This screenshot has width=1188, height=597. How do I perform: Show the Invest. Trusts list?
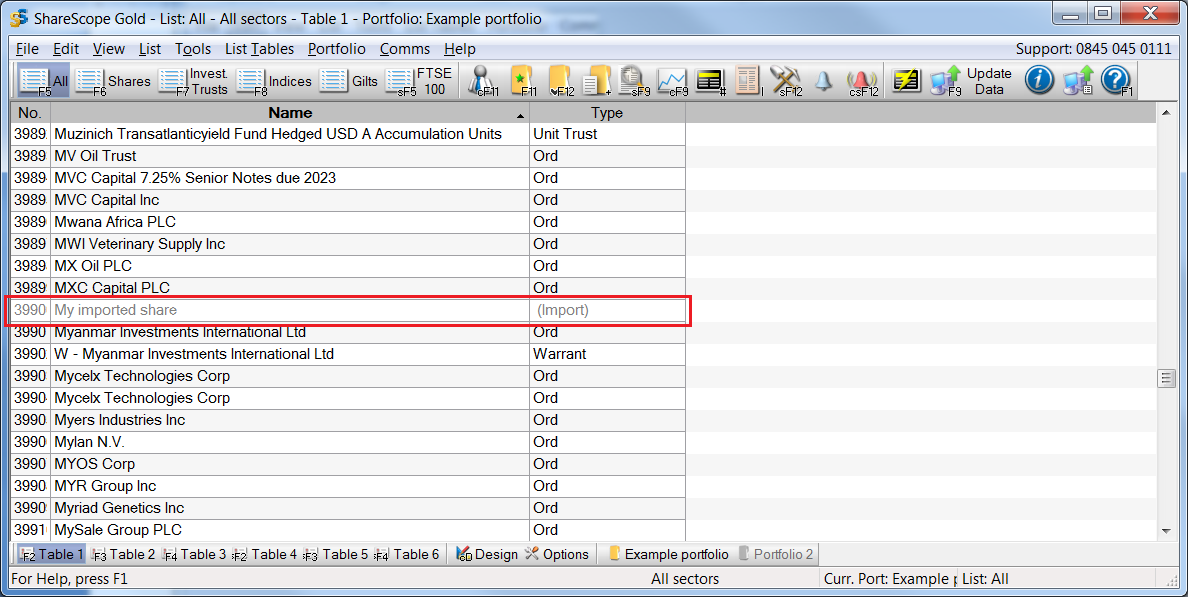(x=195, y=81)
